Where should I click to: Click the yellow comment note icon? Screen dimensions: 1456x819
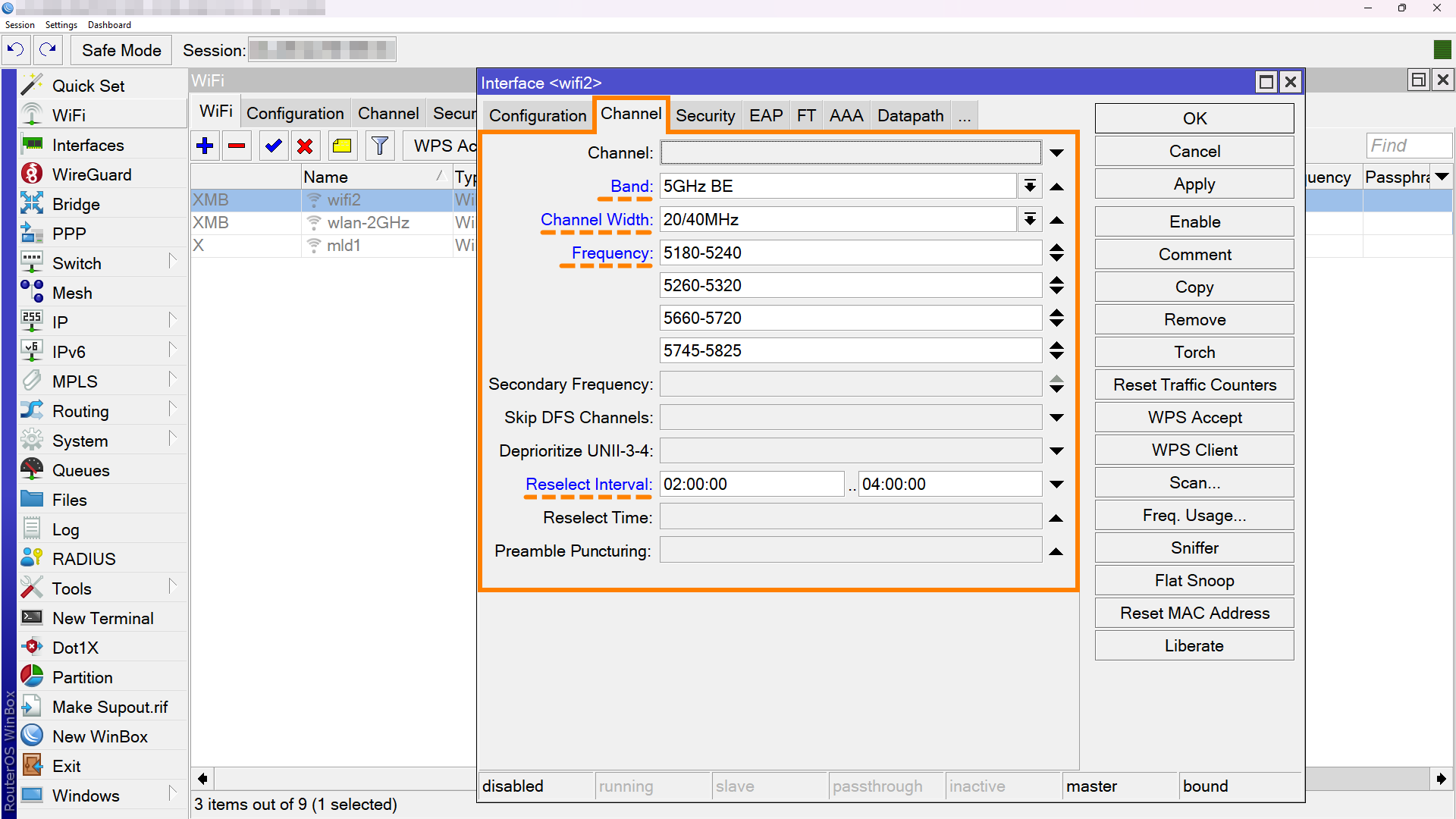(x=342, y=146)
